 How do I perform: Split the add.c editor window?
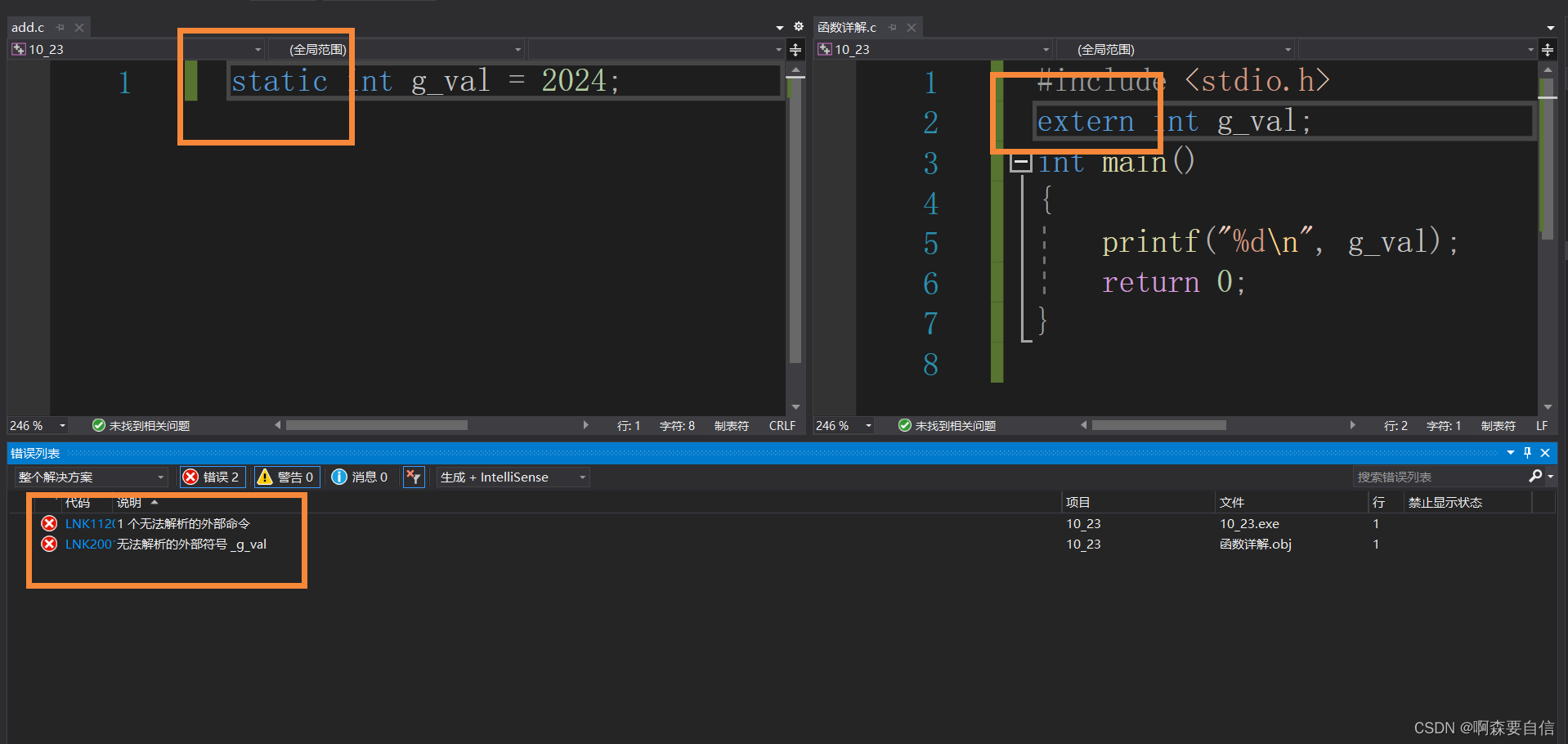pyautogui.click(x=795, y=50)
